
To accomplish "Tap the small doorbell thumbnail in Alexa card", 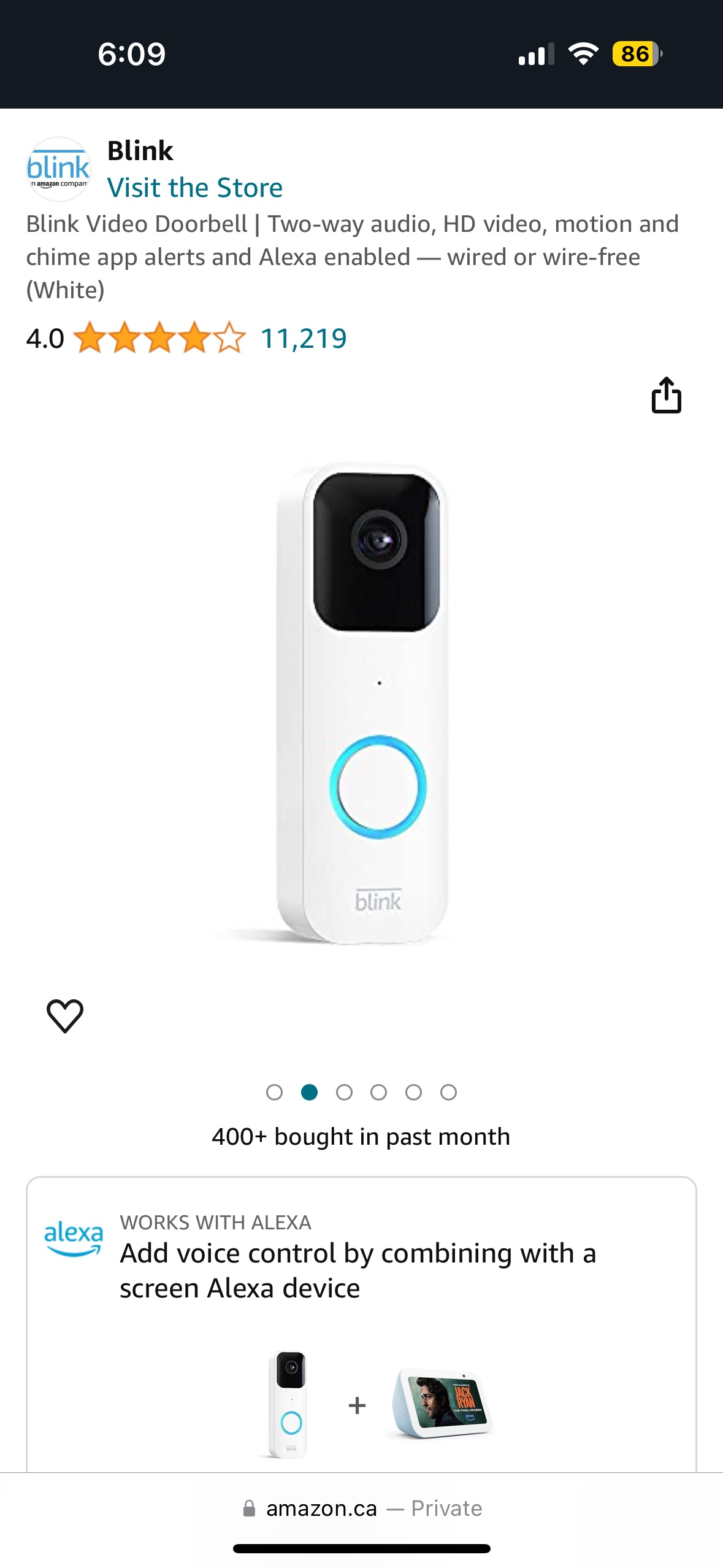I will point(288,1404).
